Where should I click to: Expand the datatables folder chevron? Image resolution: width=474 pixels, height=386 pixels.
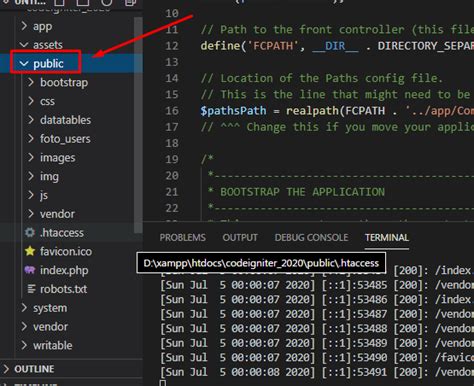click(31, 119)
